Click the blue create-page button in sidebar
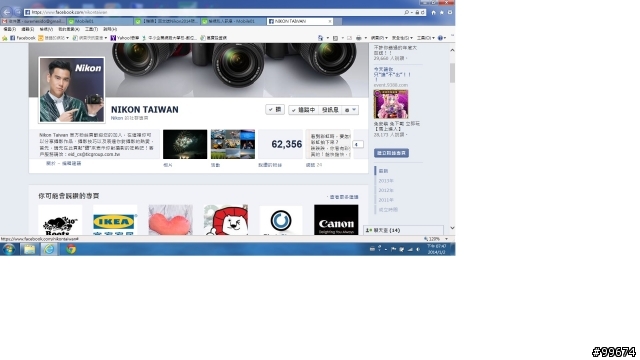This screenshot has height=360, width=640. coord(391,153)
